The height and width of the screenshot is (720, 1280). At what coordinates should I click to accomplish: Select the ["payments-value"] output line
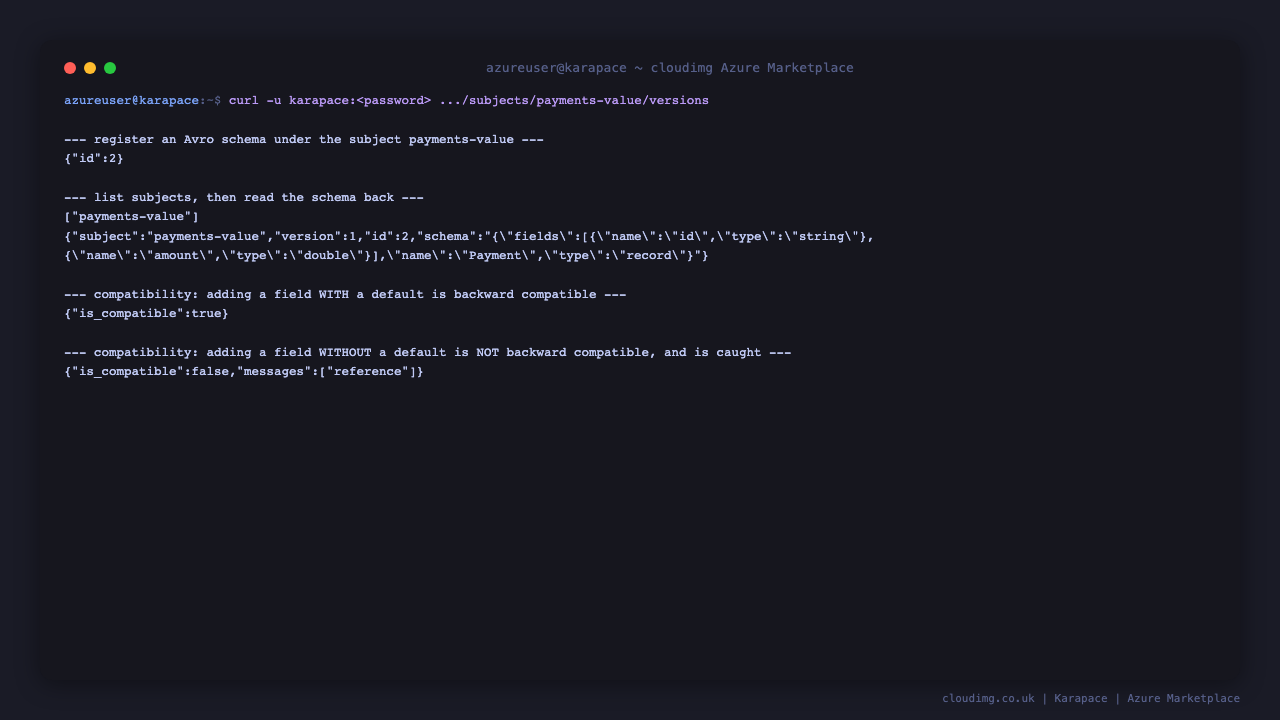click(x=132, y=217)
